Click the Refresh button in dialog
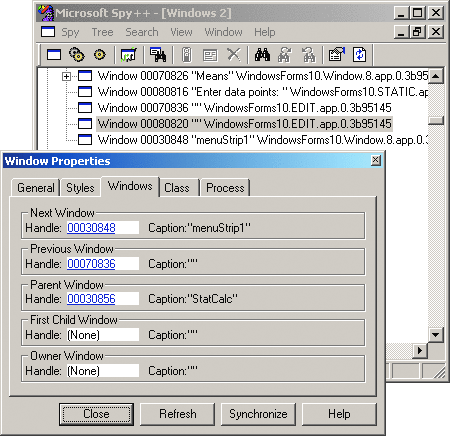Viewport: 450px width, 436px height. 178,414
